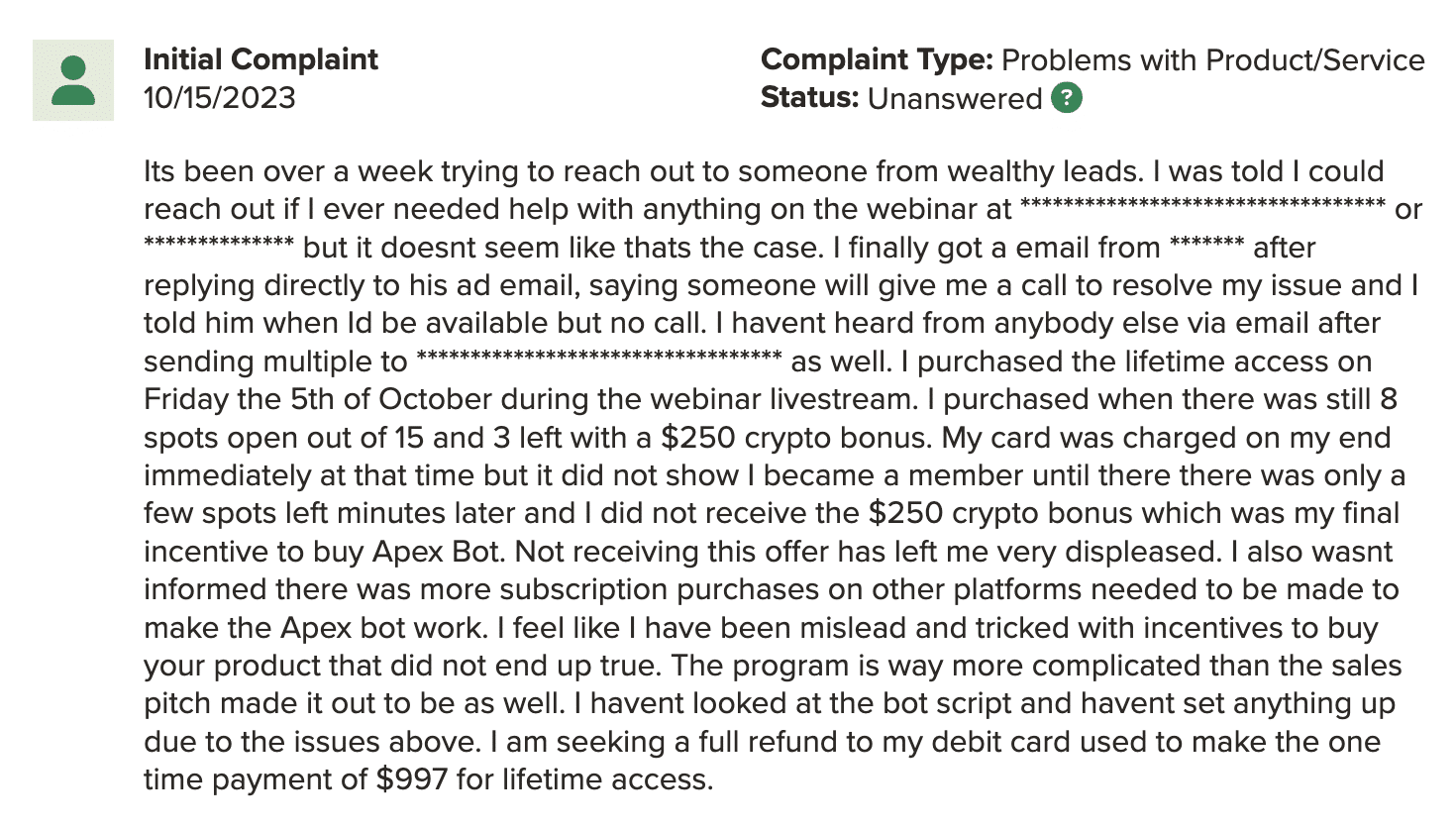Click the green user avatar icon

point(73,80)
